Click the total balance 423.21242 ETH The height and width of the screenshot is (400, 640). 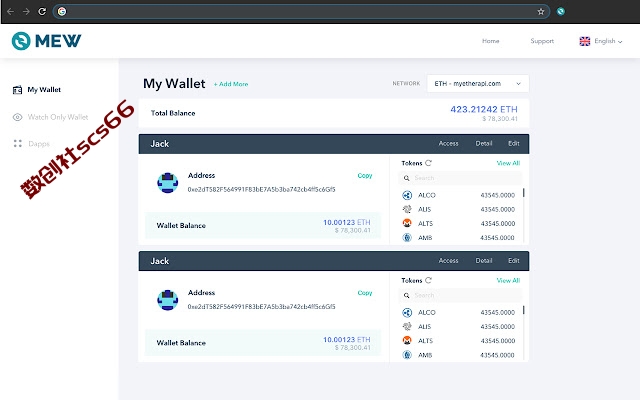(x=484, y=109)
